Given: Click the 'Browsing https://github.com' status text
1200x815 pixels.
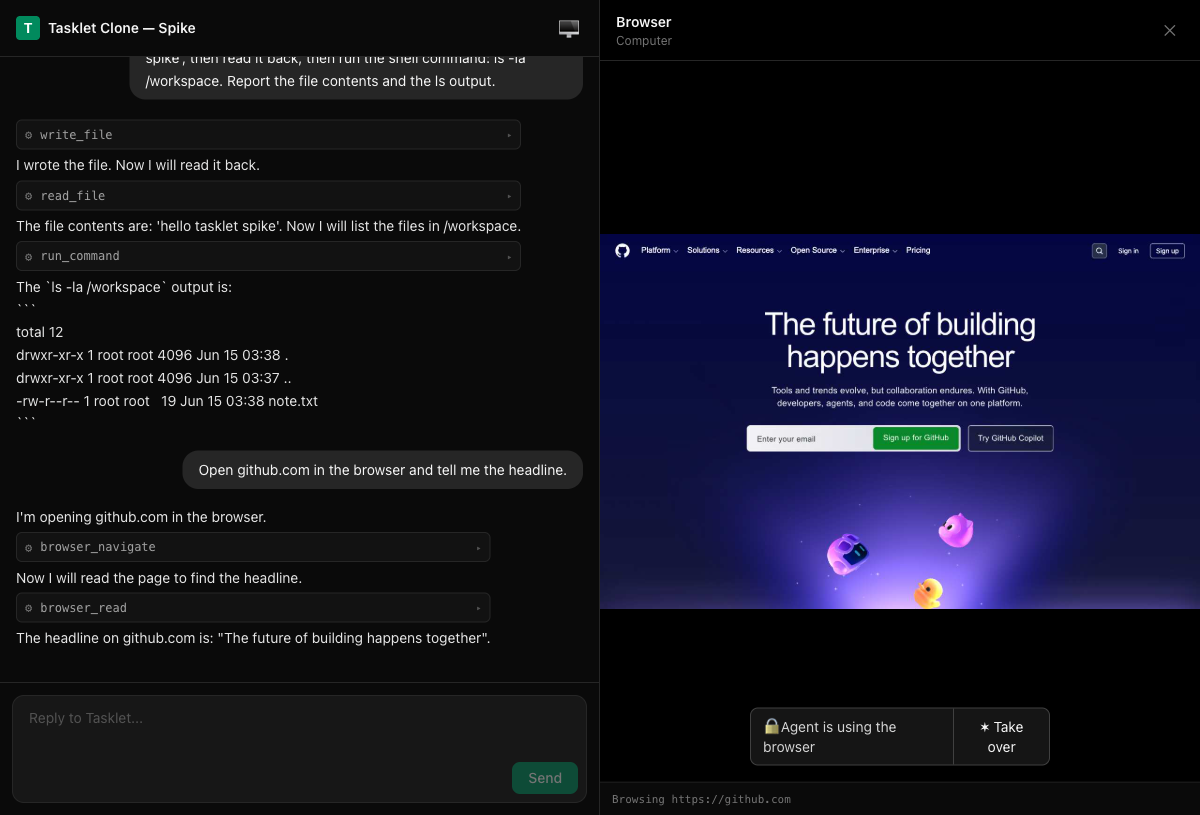Looking at the screenshot, I should (701, 799).
